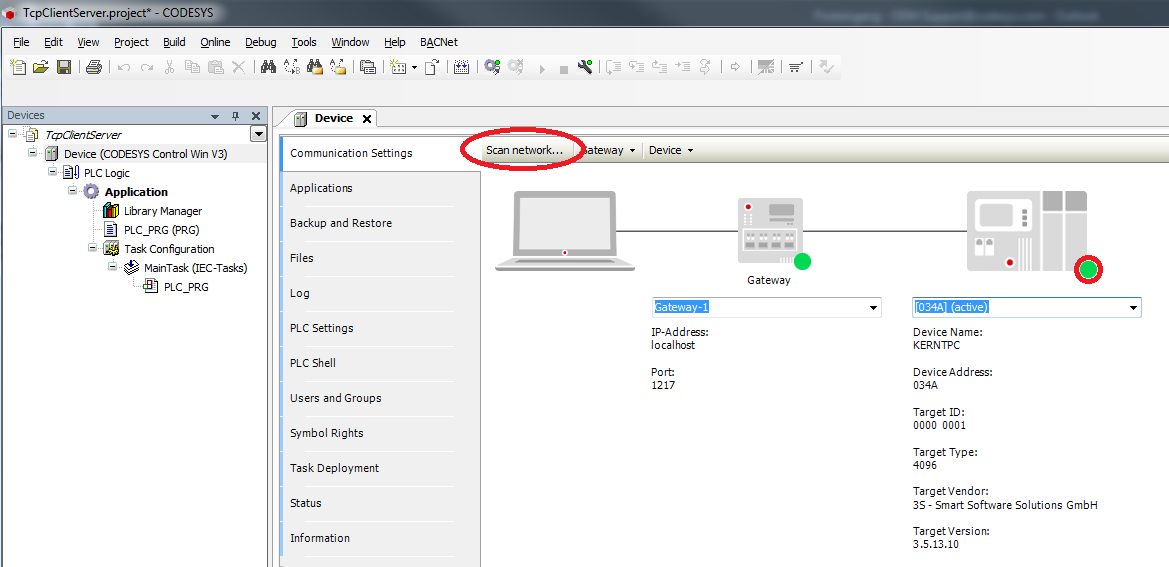1169x567 pixels.
Task: Click the Library Manager books icon
Action: click(111, 211)
